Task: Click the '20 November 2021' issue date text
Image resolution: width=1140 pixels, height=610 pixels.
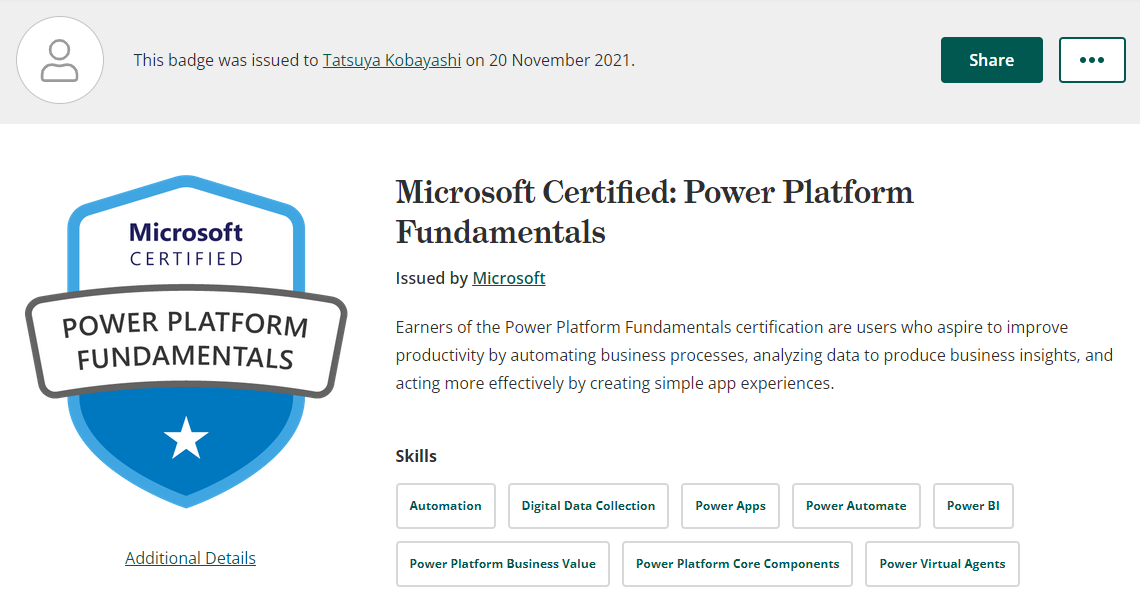Action: click(x=560, y=60)
